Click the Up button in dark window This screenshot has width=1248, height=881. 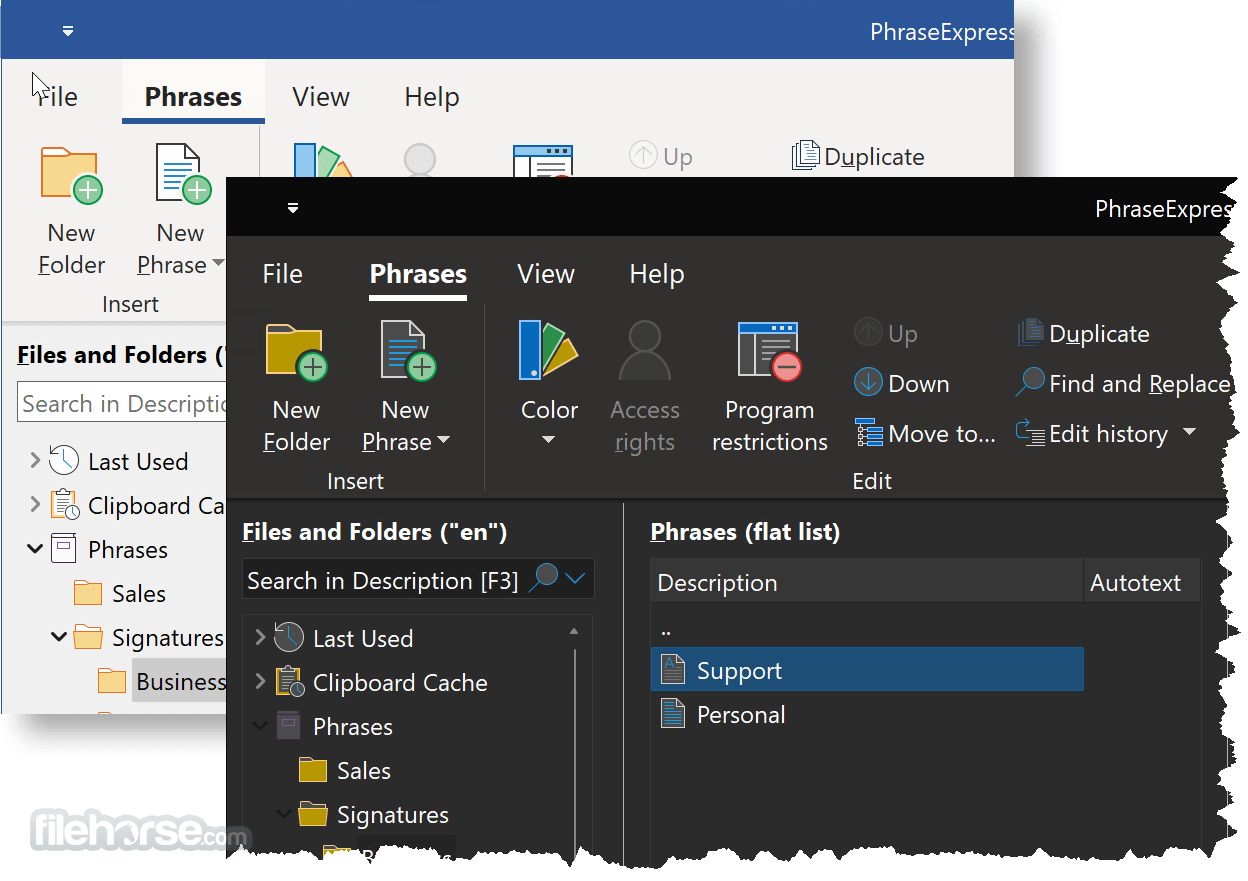[x=886, y=333]
